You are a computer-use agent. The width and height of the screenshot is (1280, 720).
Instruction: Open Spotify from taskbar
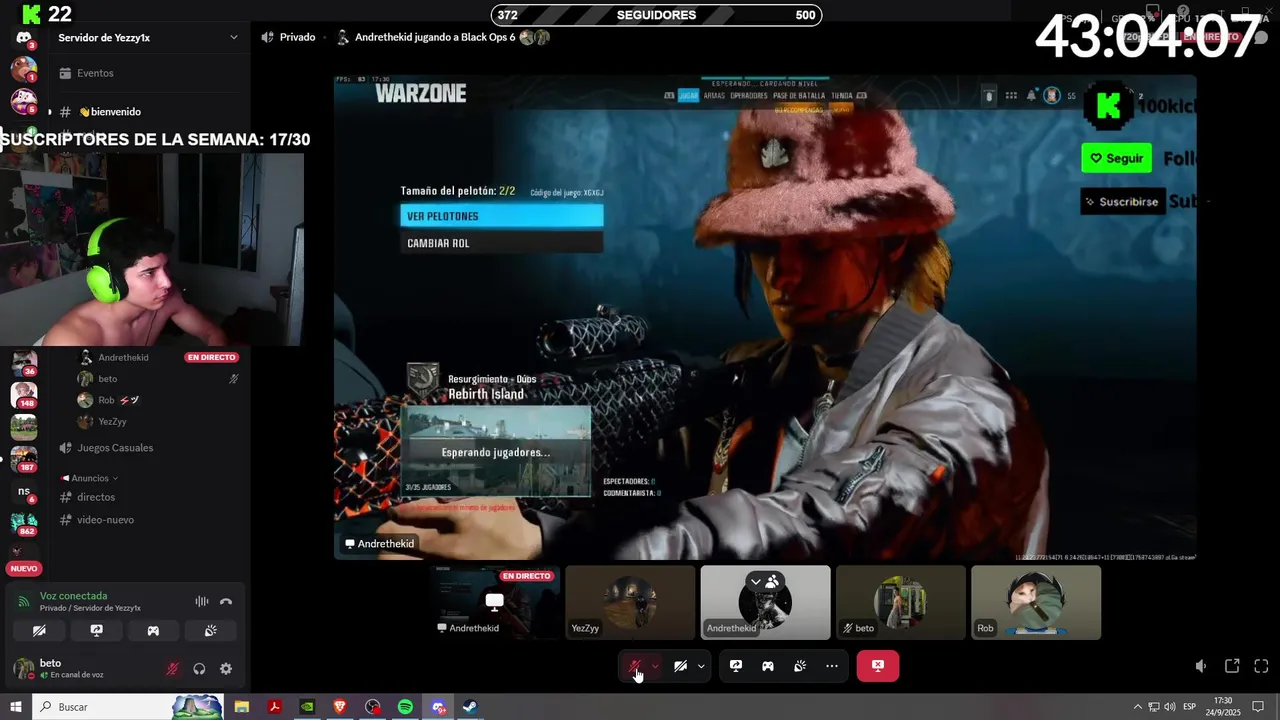(x=405, y=707)
